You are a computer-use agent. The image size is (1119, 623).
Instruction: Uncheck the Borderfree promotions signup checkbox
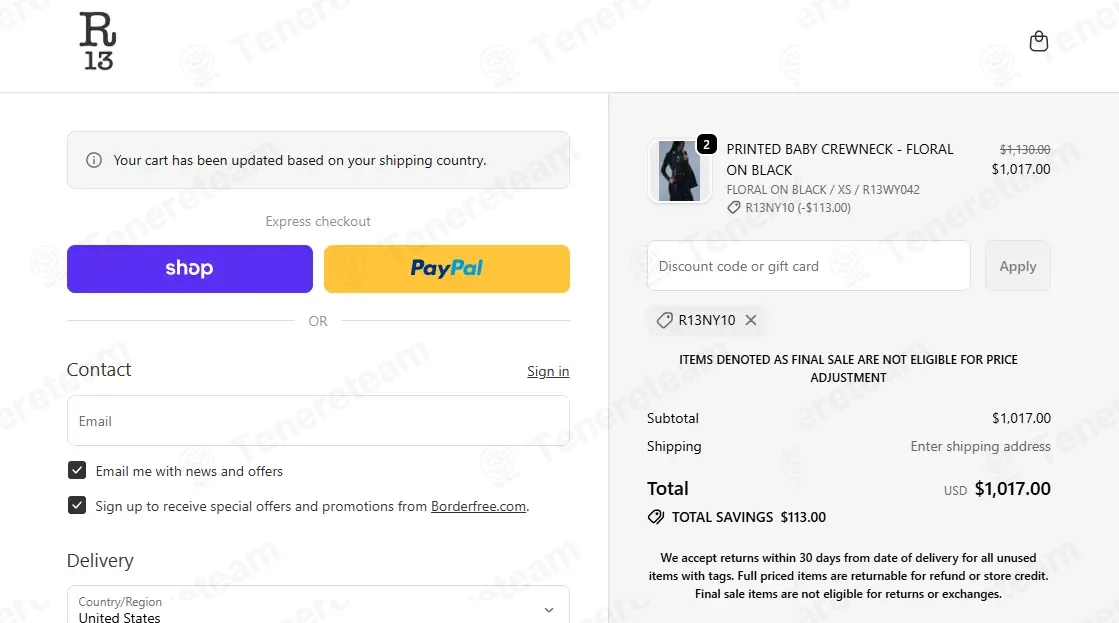77,506
